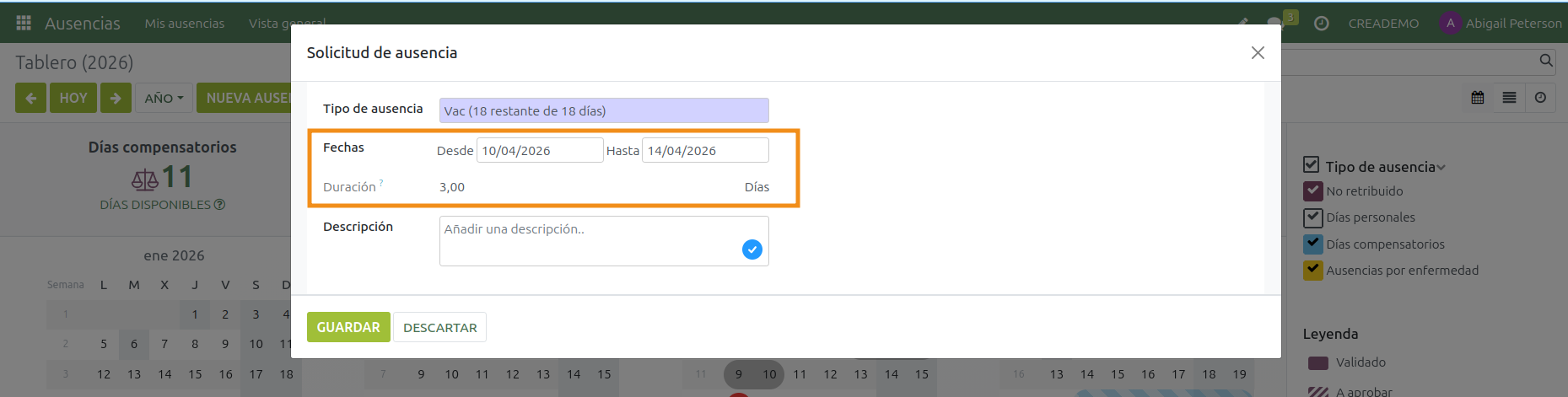Open Vista general menu
The height and width of the screenshot is (397, 1568).
287,24
